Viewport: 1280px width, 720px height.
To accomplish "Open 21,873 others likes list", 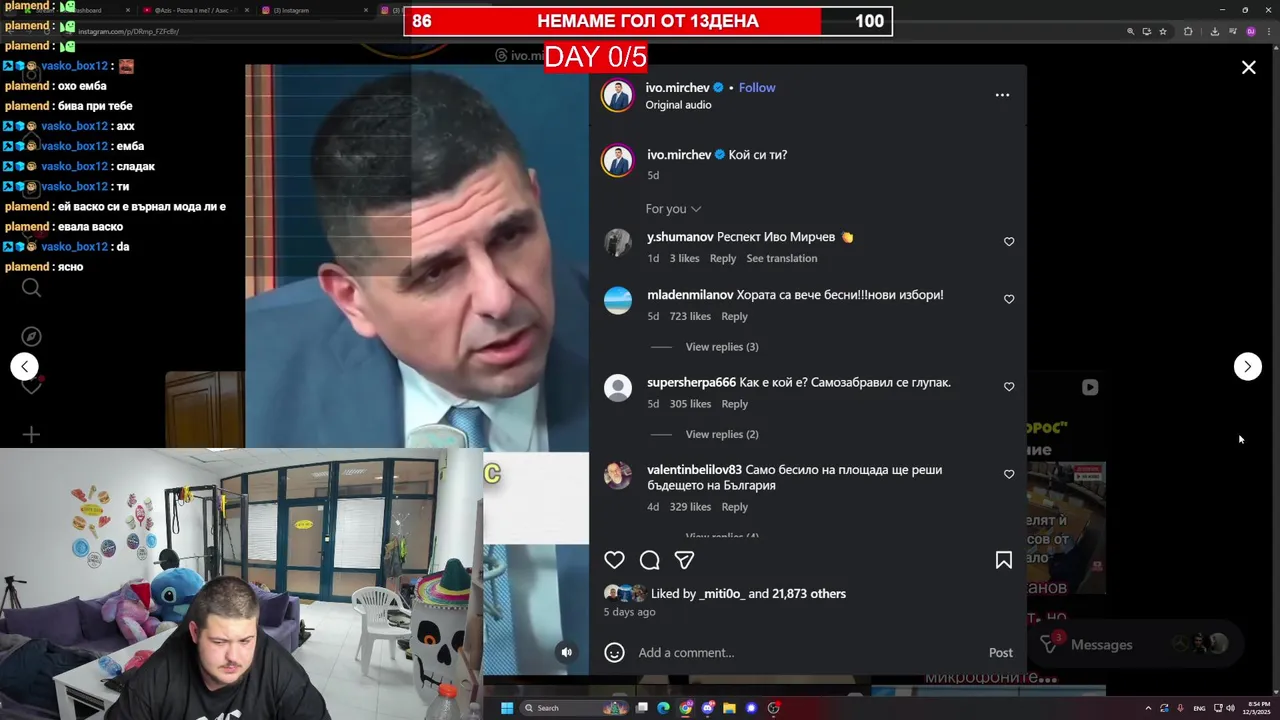I will (x=809, y=593).
